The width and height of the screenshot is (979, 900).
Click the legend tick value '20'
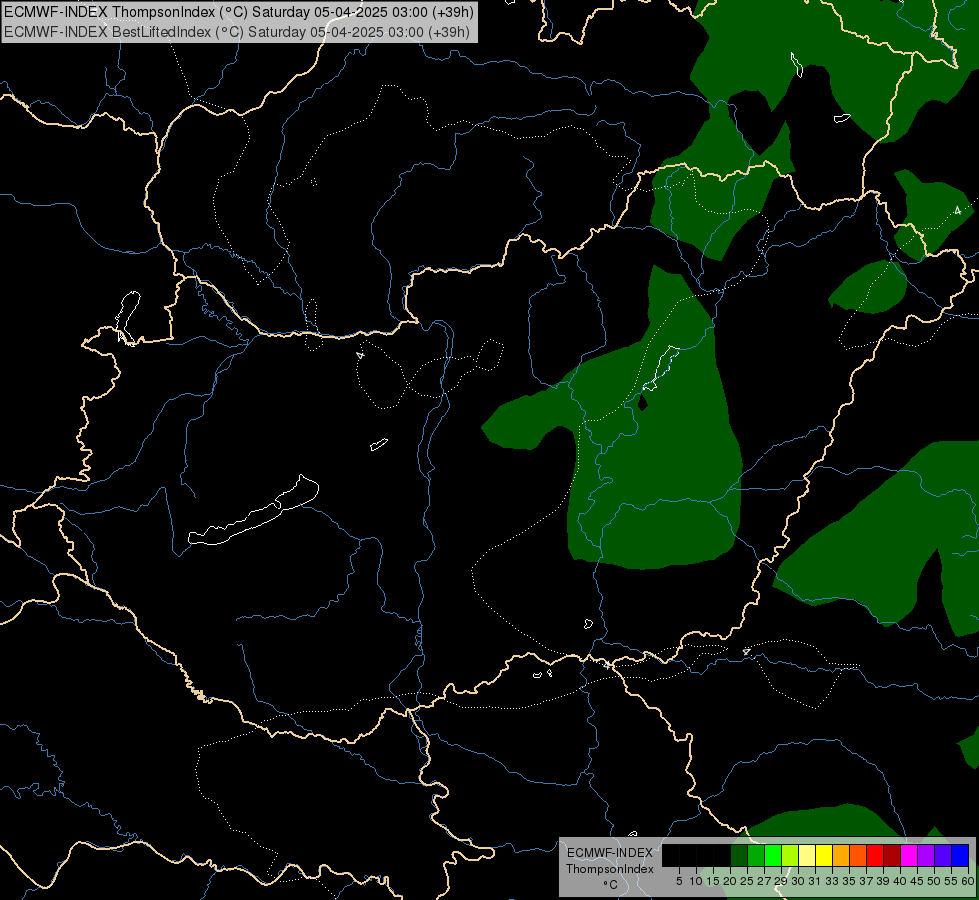coord(730,881)
